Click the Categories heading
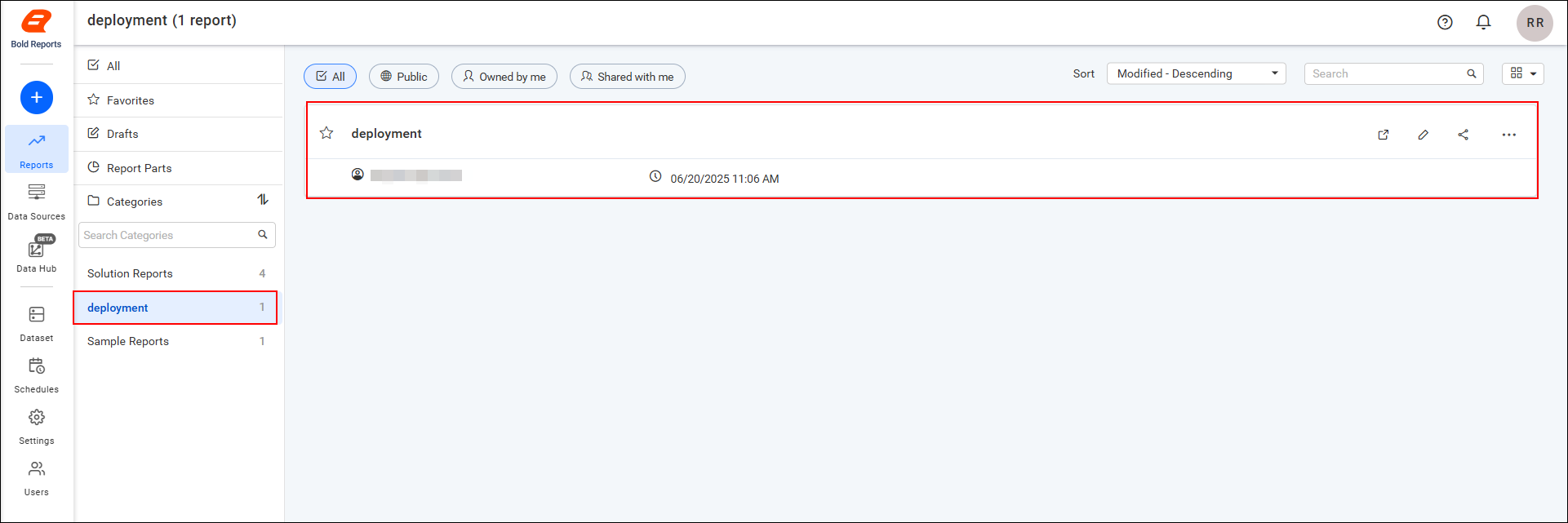The height and width of the screenshot is (523, 1568). pos(135,202)
